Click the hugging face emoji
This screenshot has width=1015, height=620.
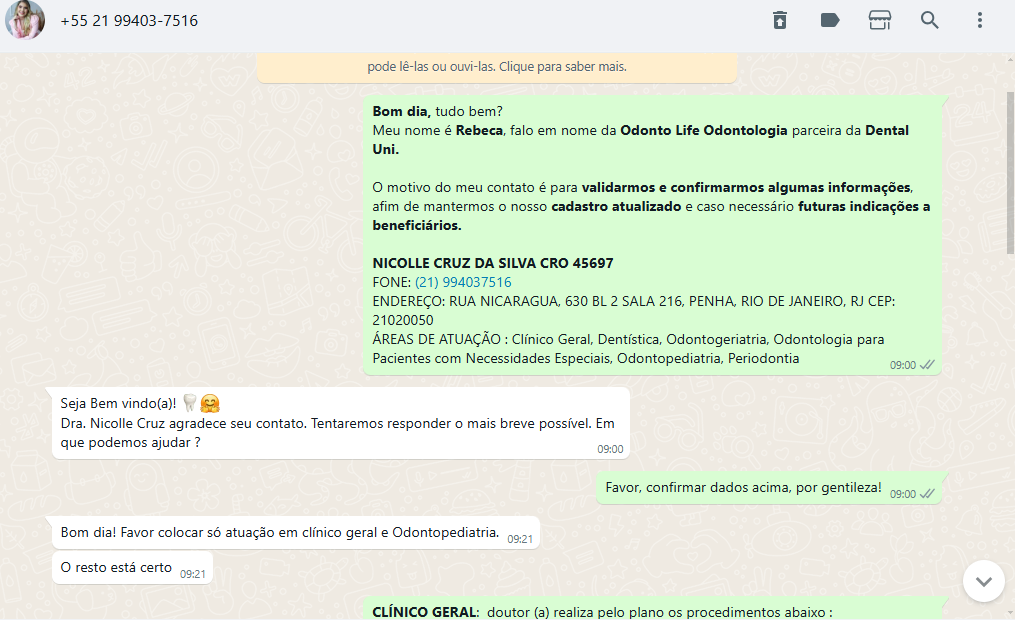point(210,404)
